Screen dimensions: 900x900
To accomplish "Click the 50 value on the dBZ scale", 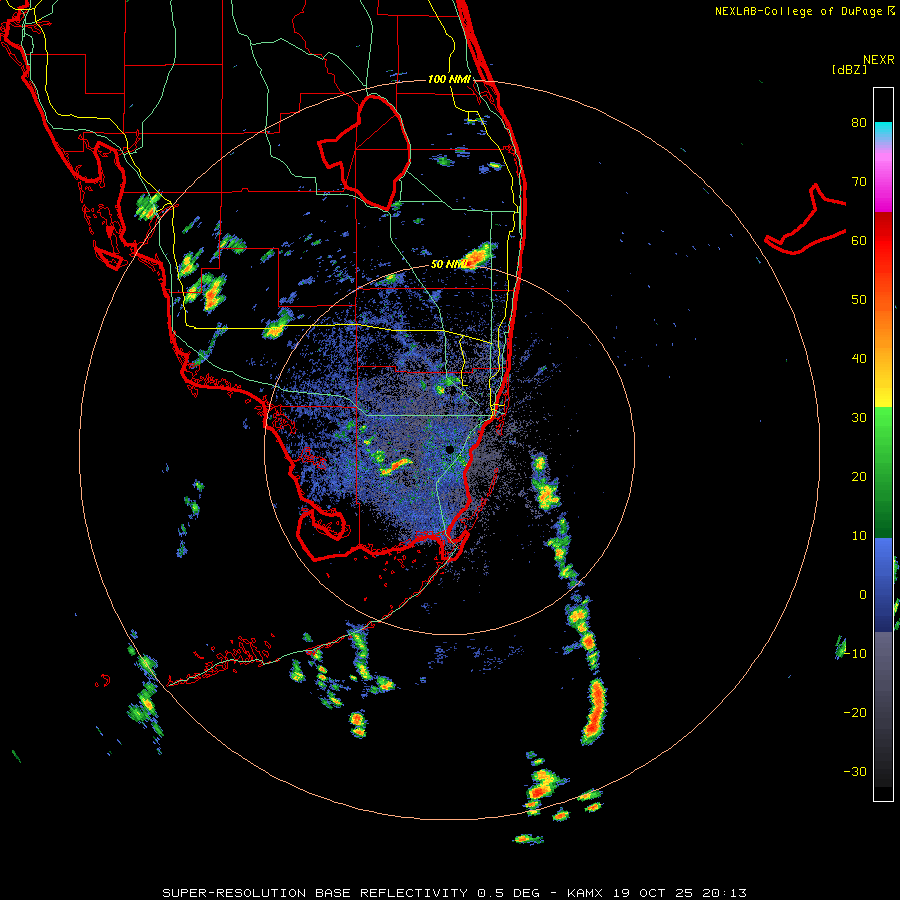I will click(859, 300).
